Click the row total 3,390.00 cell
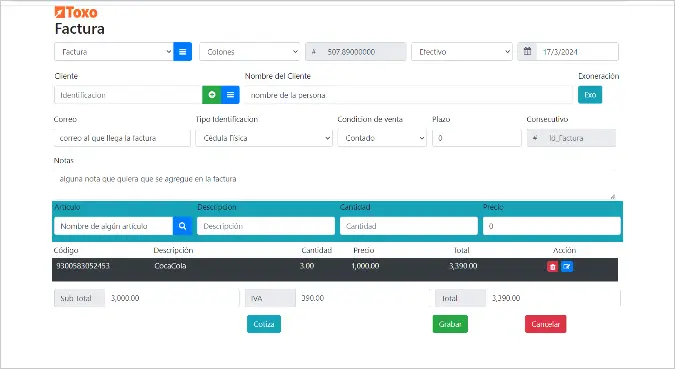Viewport: 675px width, 369px height. tap(463, 266)
